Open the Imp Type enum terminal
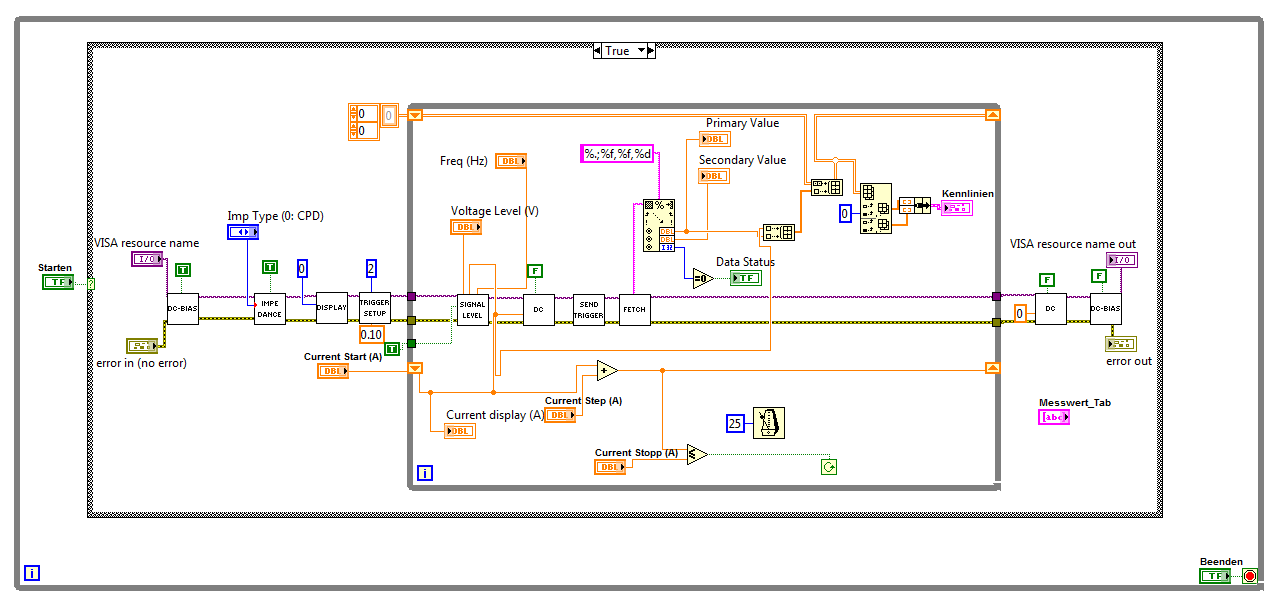The width and height of the screenshot is (1278, 607). pyautogui.click(x=243, y=232)
